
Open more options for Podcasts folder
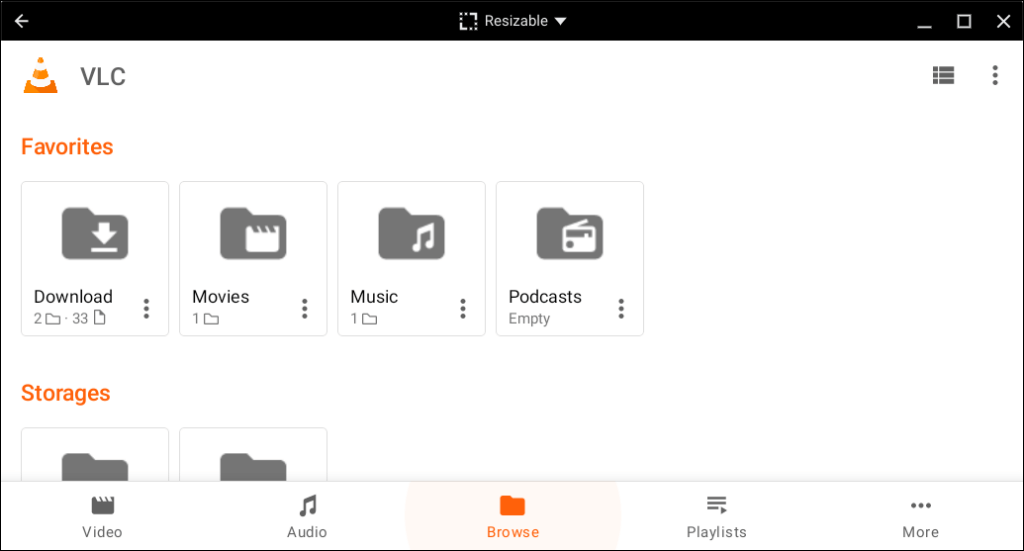pos(621,308)
